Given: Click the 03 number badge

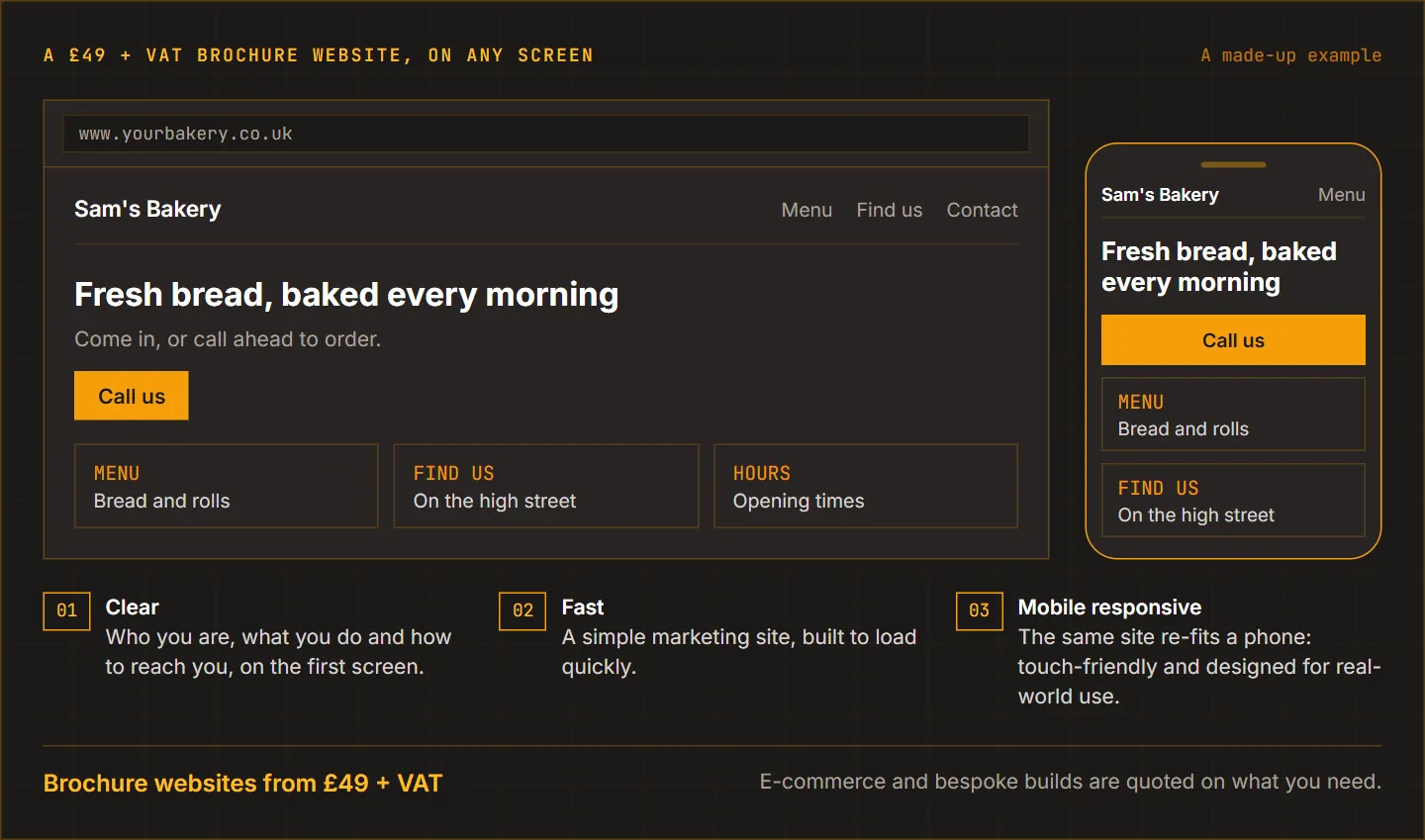Looking at the screenshot, I should click(x=979, y=610).
